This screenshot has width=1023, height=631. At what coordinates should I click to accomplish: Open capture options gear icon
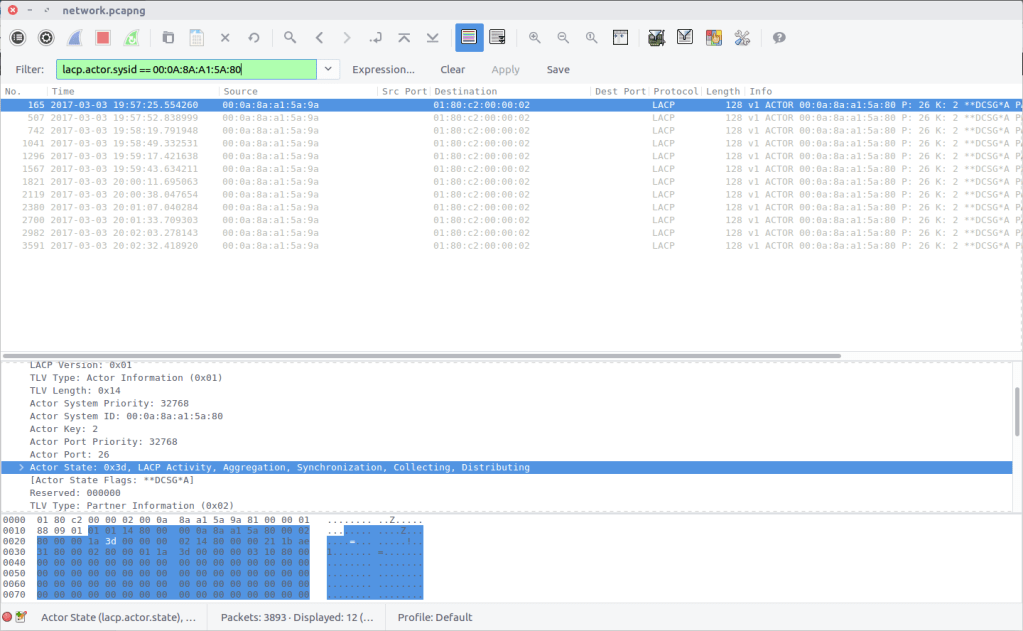(46, 38)
